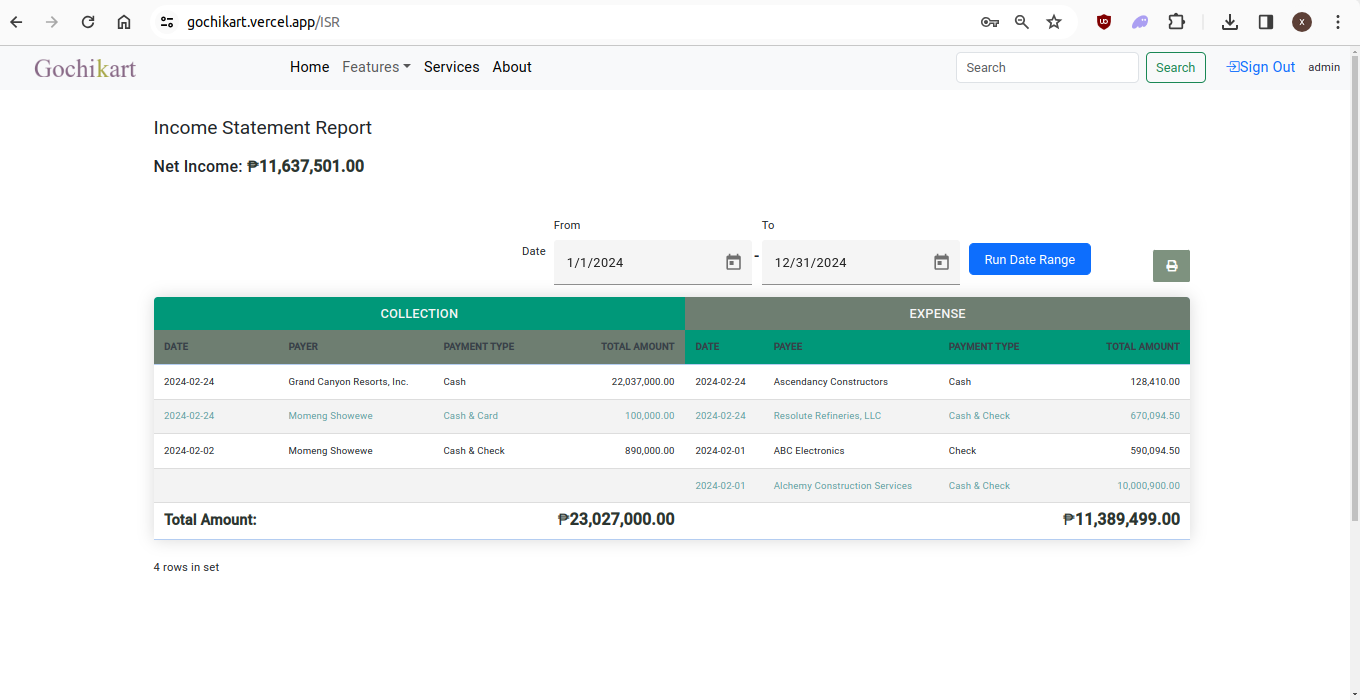The image size is (1360, 700).
Task: Go to the About page
Action: pos(512,67)
